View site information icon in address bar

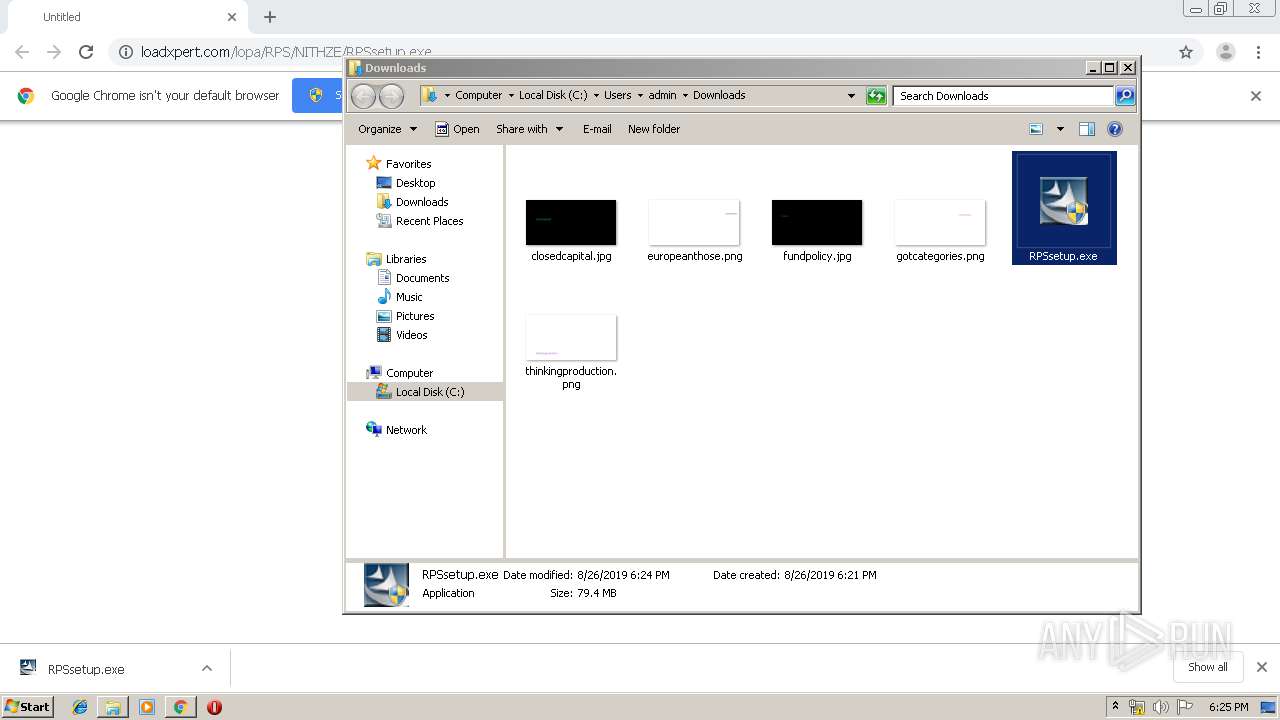coord(126,52)
